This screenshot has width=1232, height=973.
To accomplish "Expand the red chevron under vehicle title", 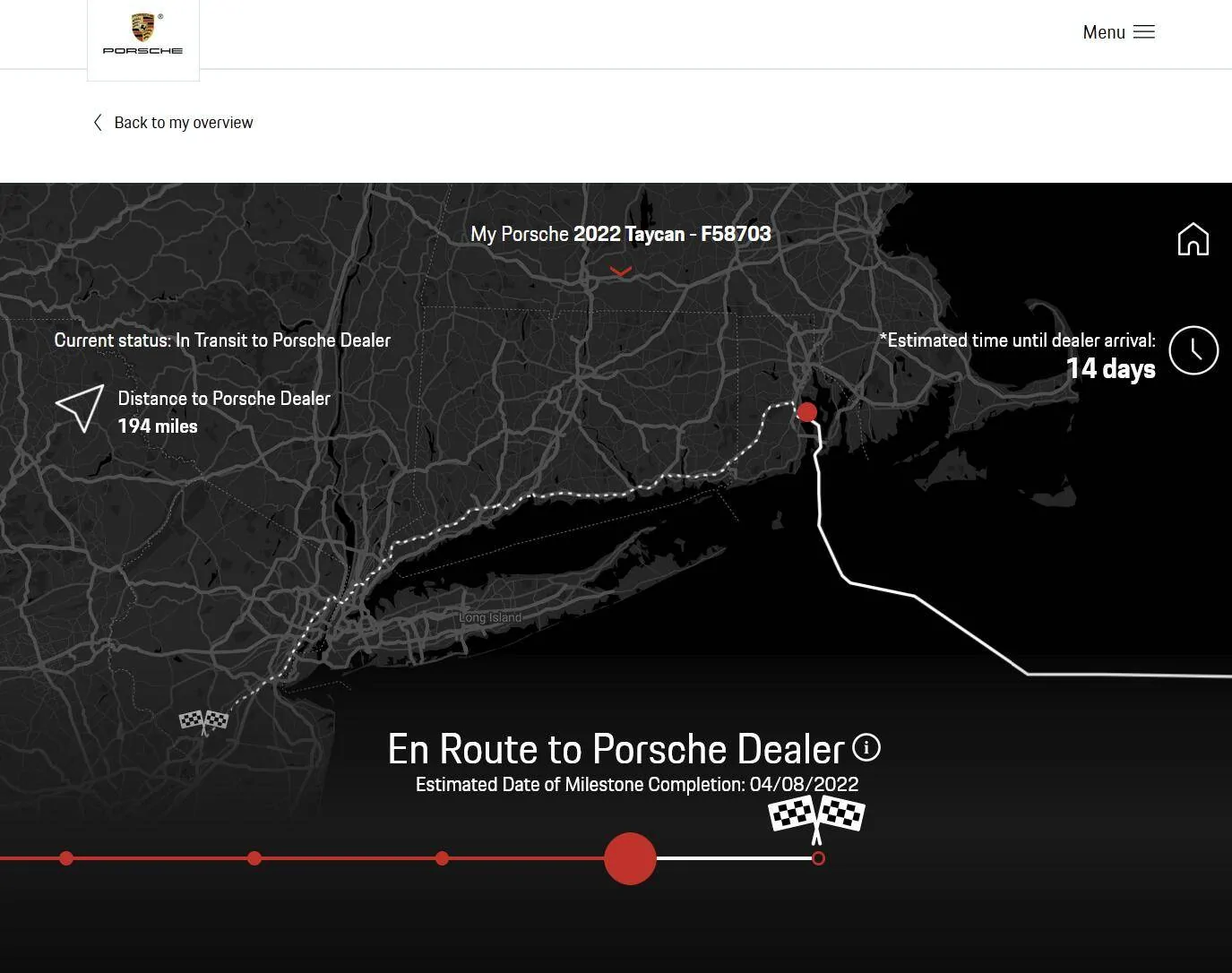I will click(x=621, y=271).
